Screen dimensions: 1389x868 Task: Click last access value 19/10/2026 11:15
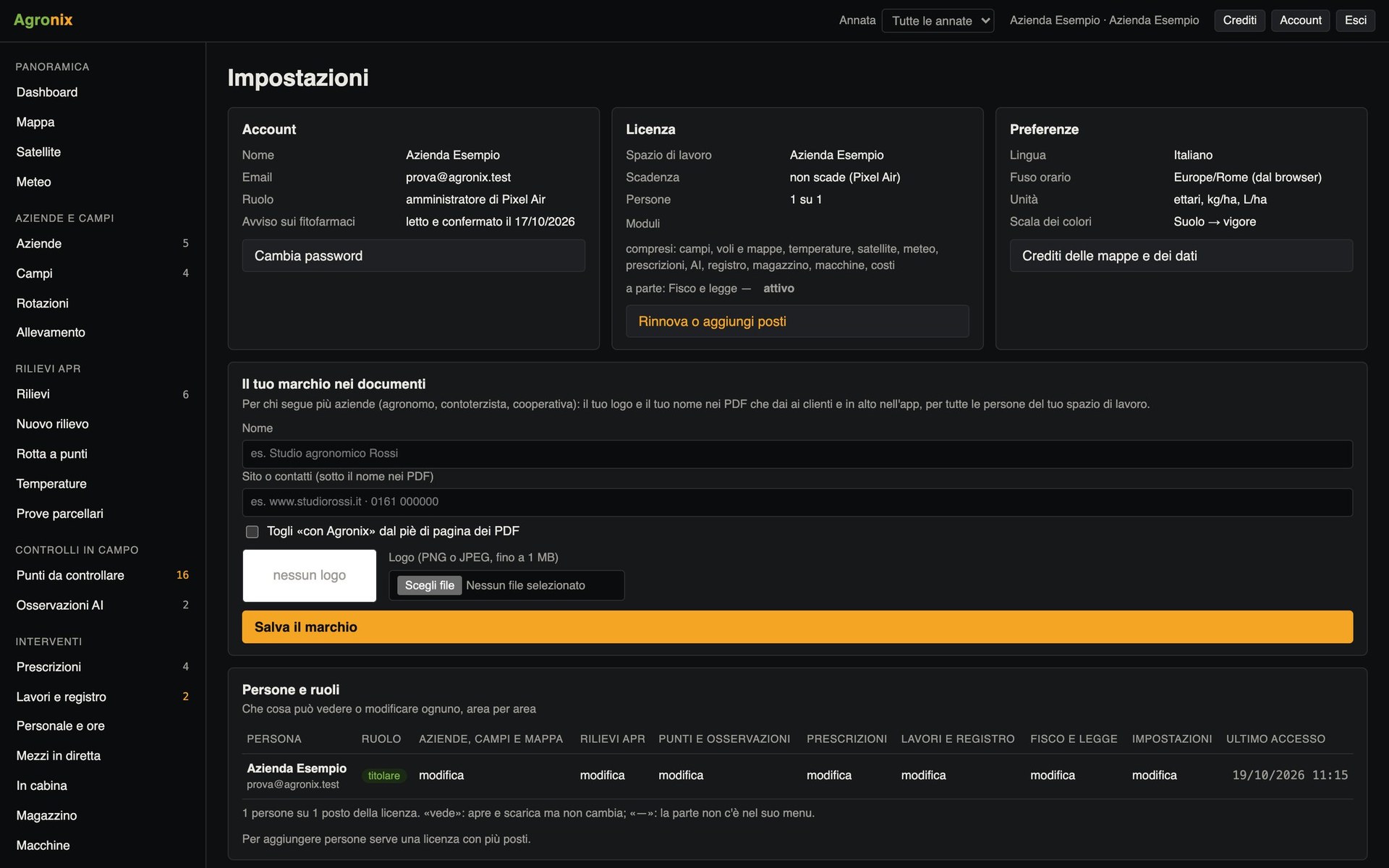(1290, 775)
